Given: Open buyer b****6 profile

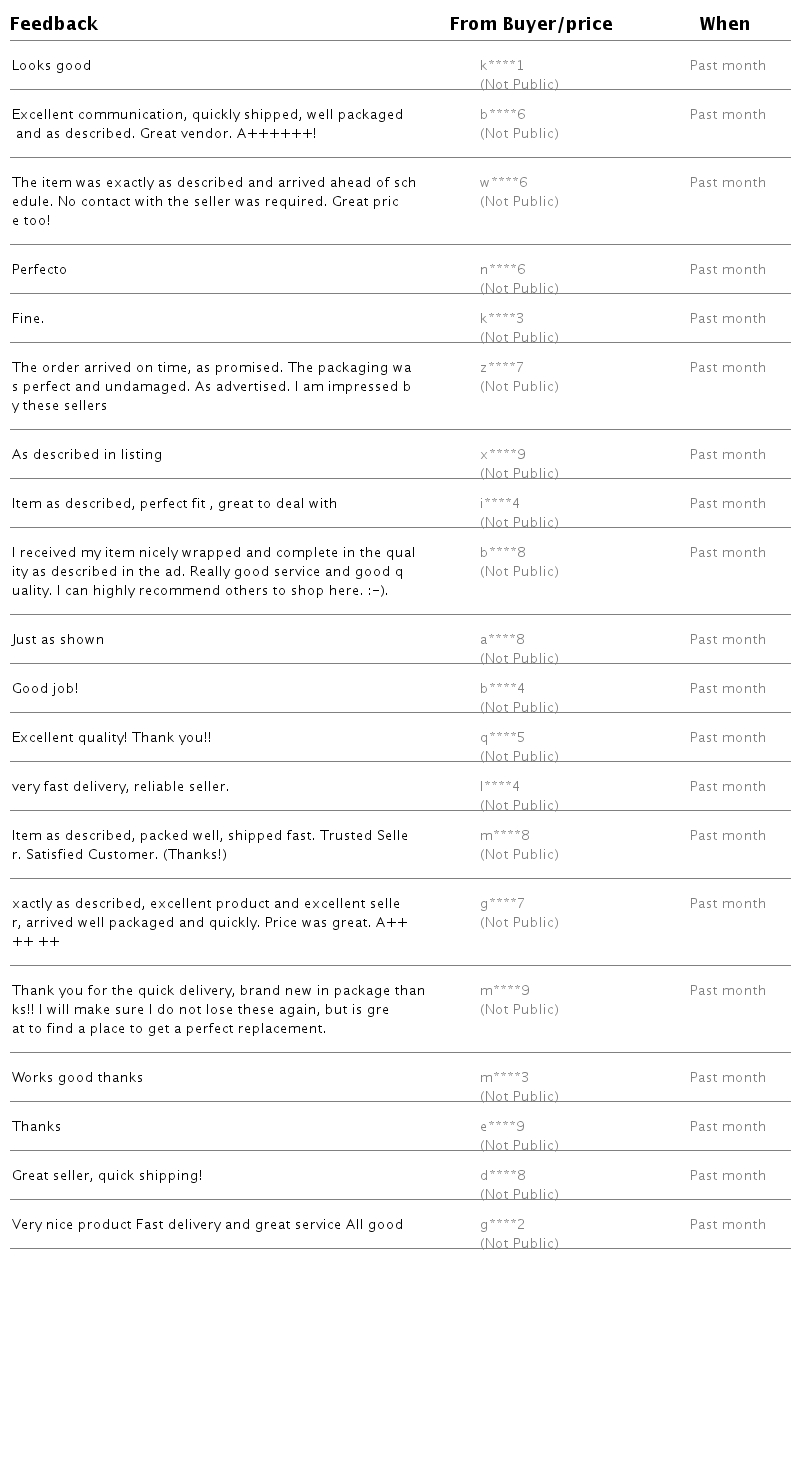Looking at the screenshot, I should coord(503,115).
